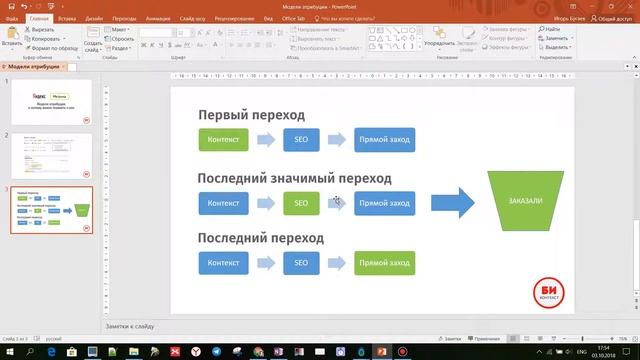Image resolution: width=640 pixels, height=360 pixels.
Task: Click zoom in plus button
Action: [x=611, y=339]
